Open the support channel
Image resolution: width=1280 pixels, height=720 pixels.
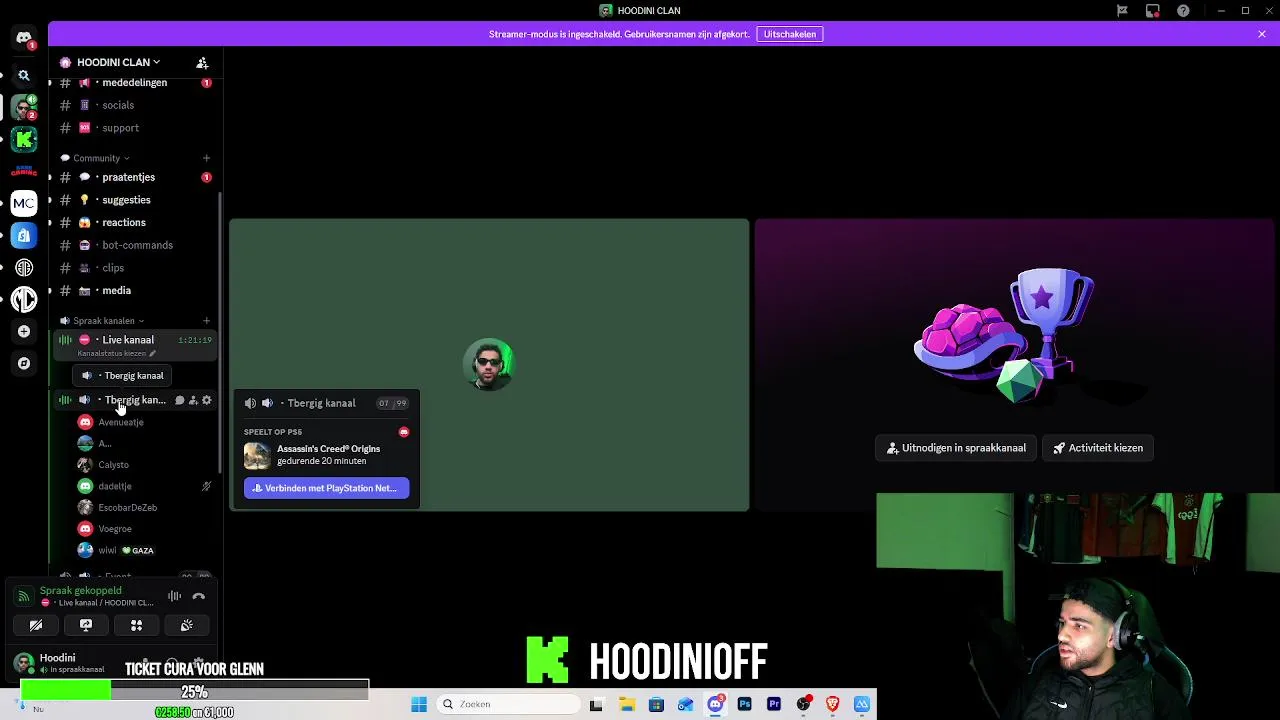point(135,128)
